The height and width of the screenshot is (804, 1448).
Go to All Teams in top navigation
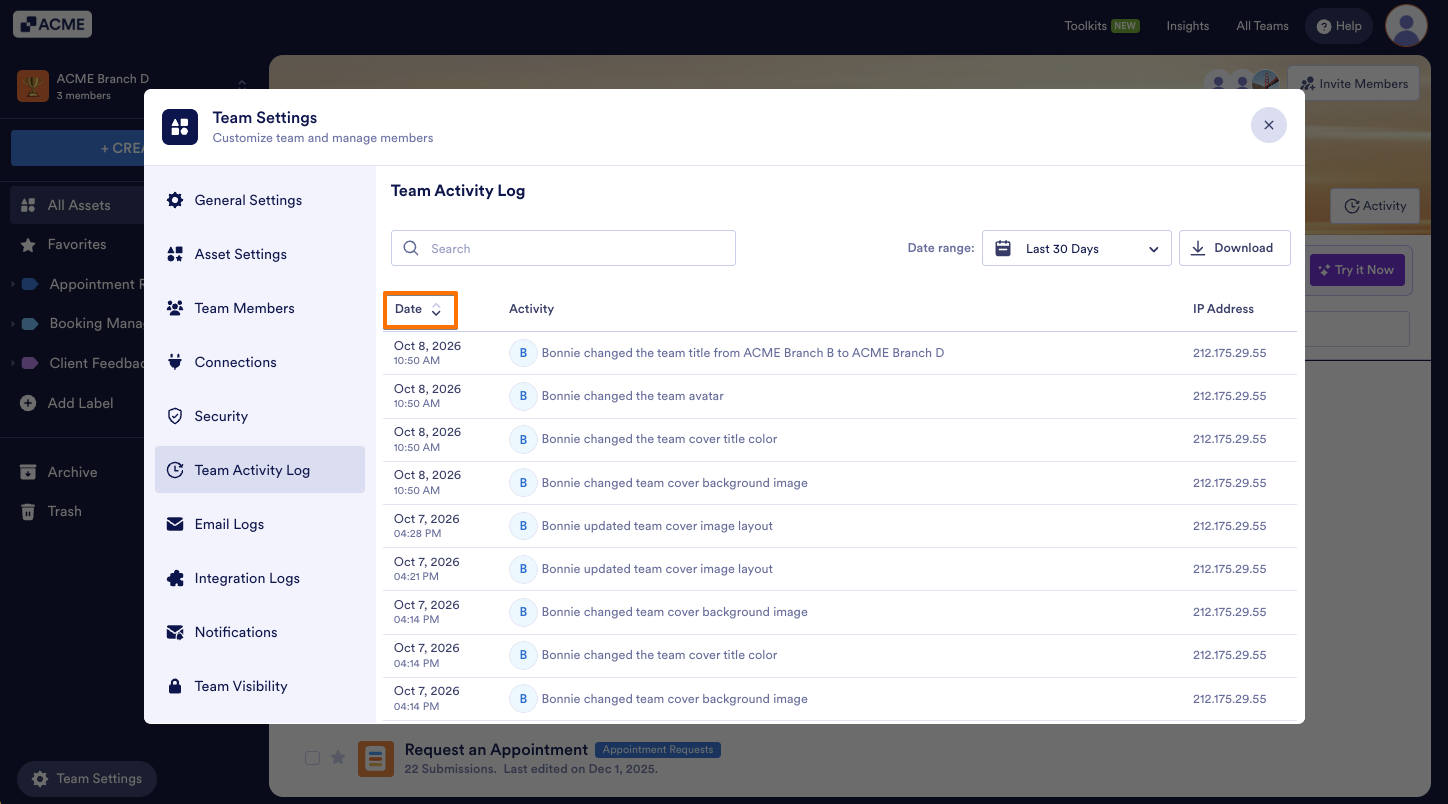pos(1262,26)
